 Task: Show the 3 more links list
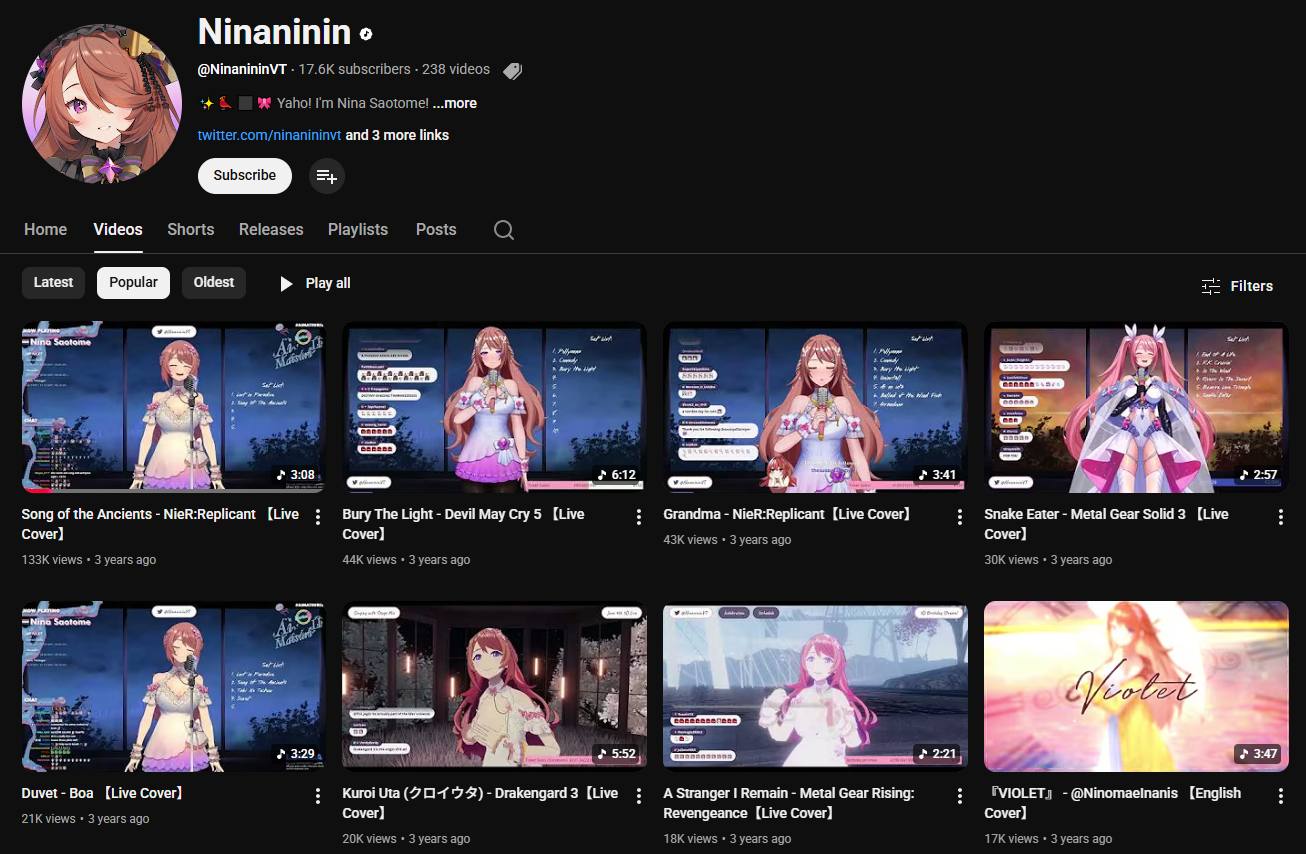click(397, 135)
